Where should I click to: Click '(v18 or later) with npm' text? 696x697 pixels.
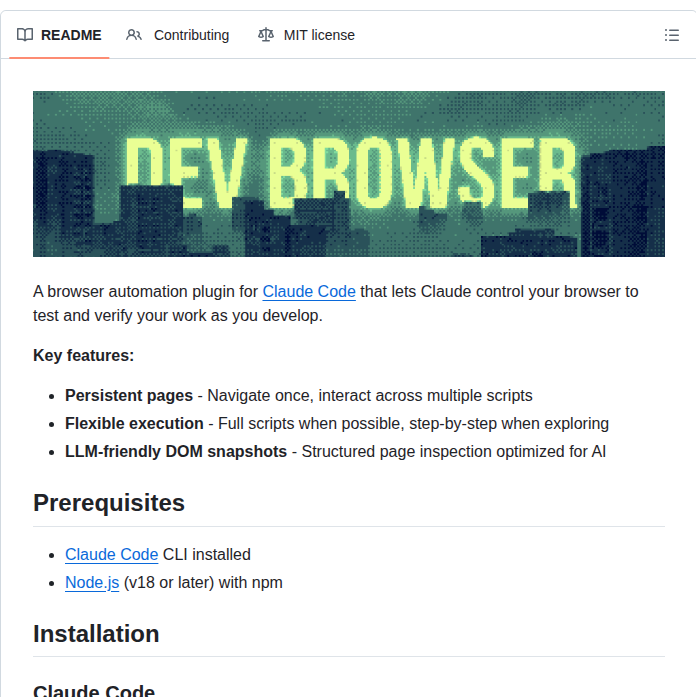tap(203, 582)
